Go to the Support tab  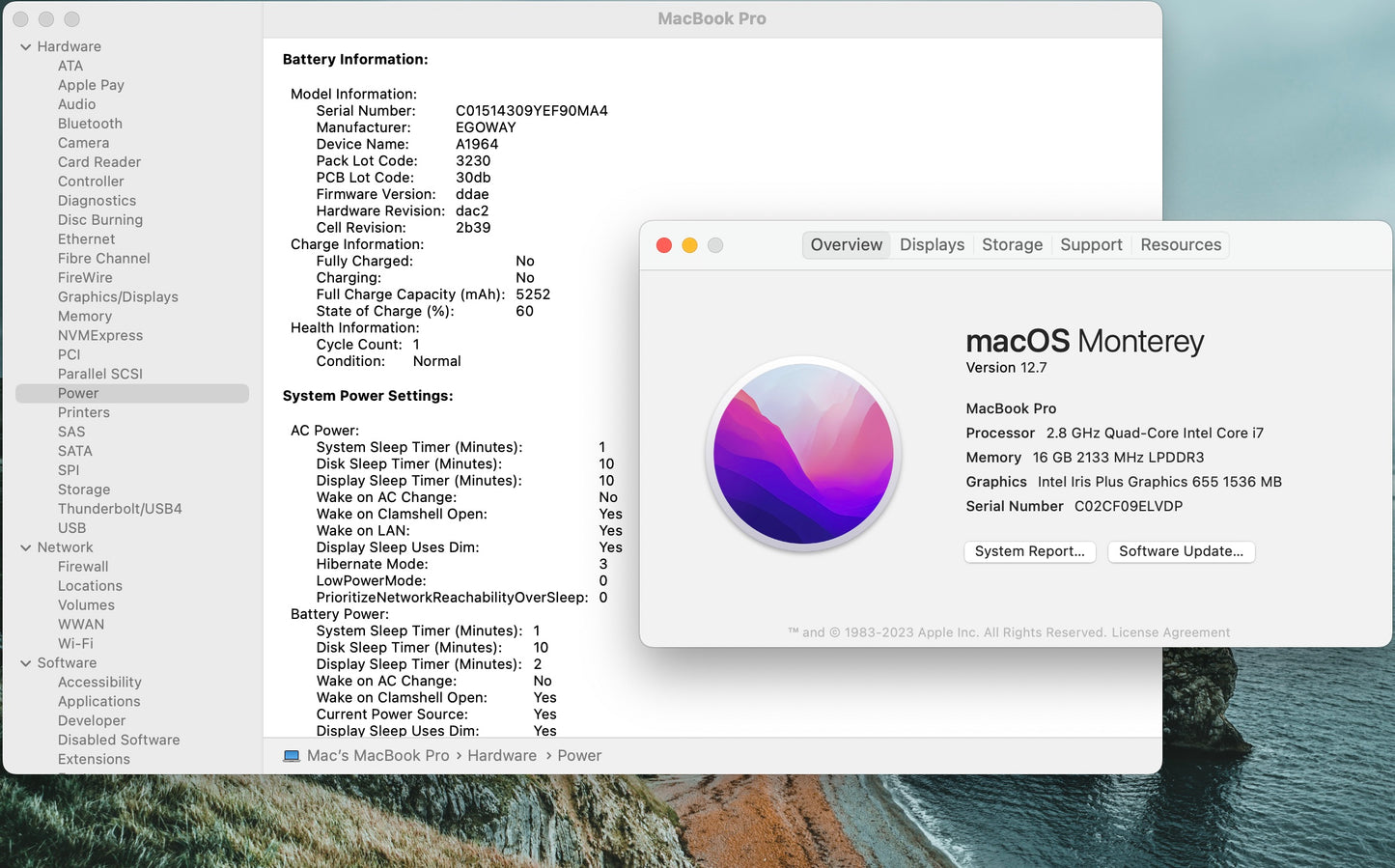[x=1091, y=245]
